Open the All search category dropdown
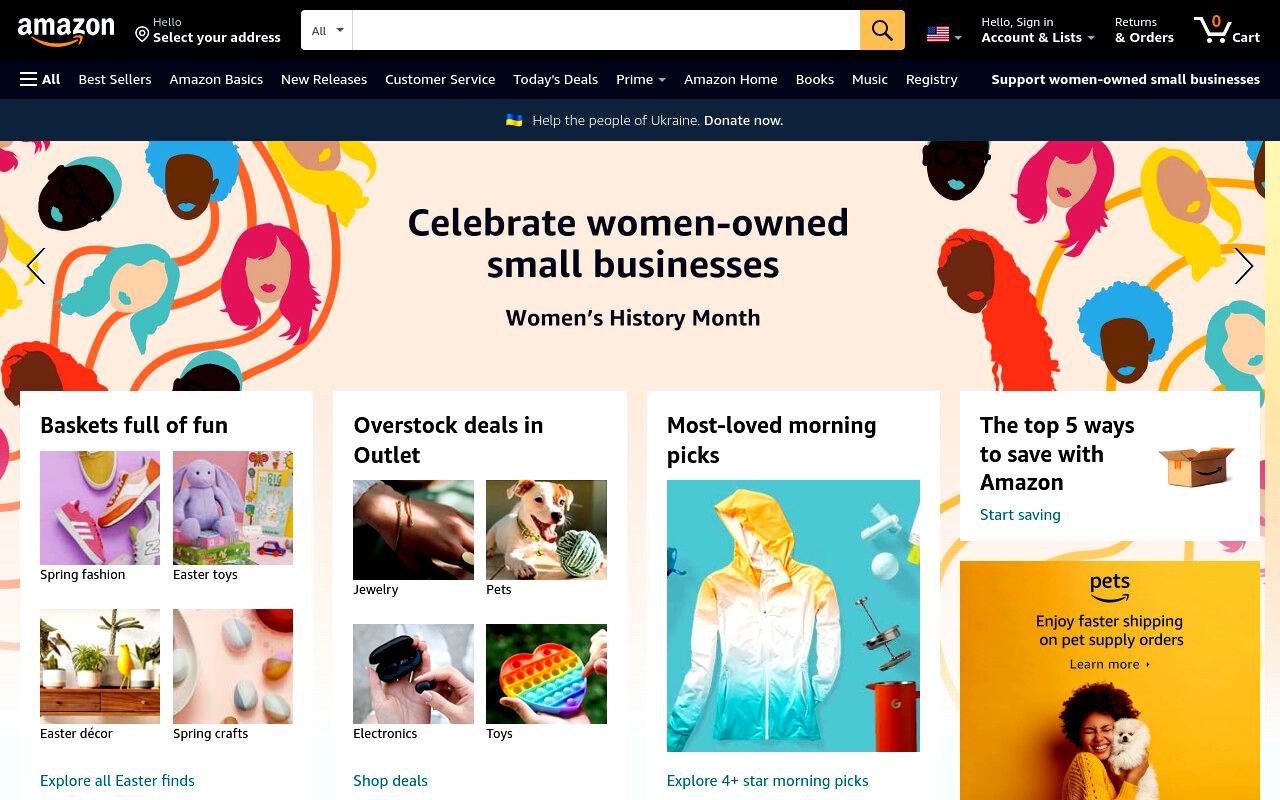The width and height of the screenshot is (1280, 800). 327,30
